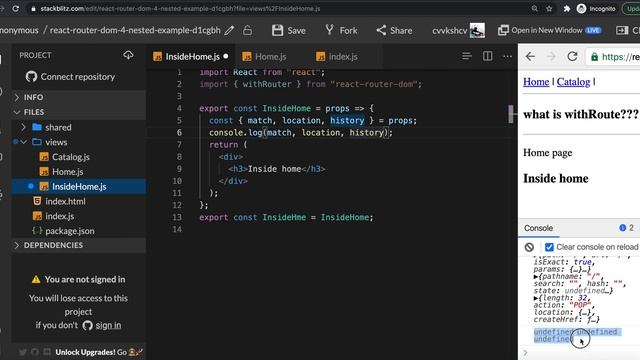This screenshot has width=640, height=360.
Task: Click editor minimap scrollbar marker
Action: click(511, 114)
